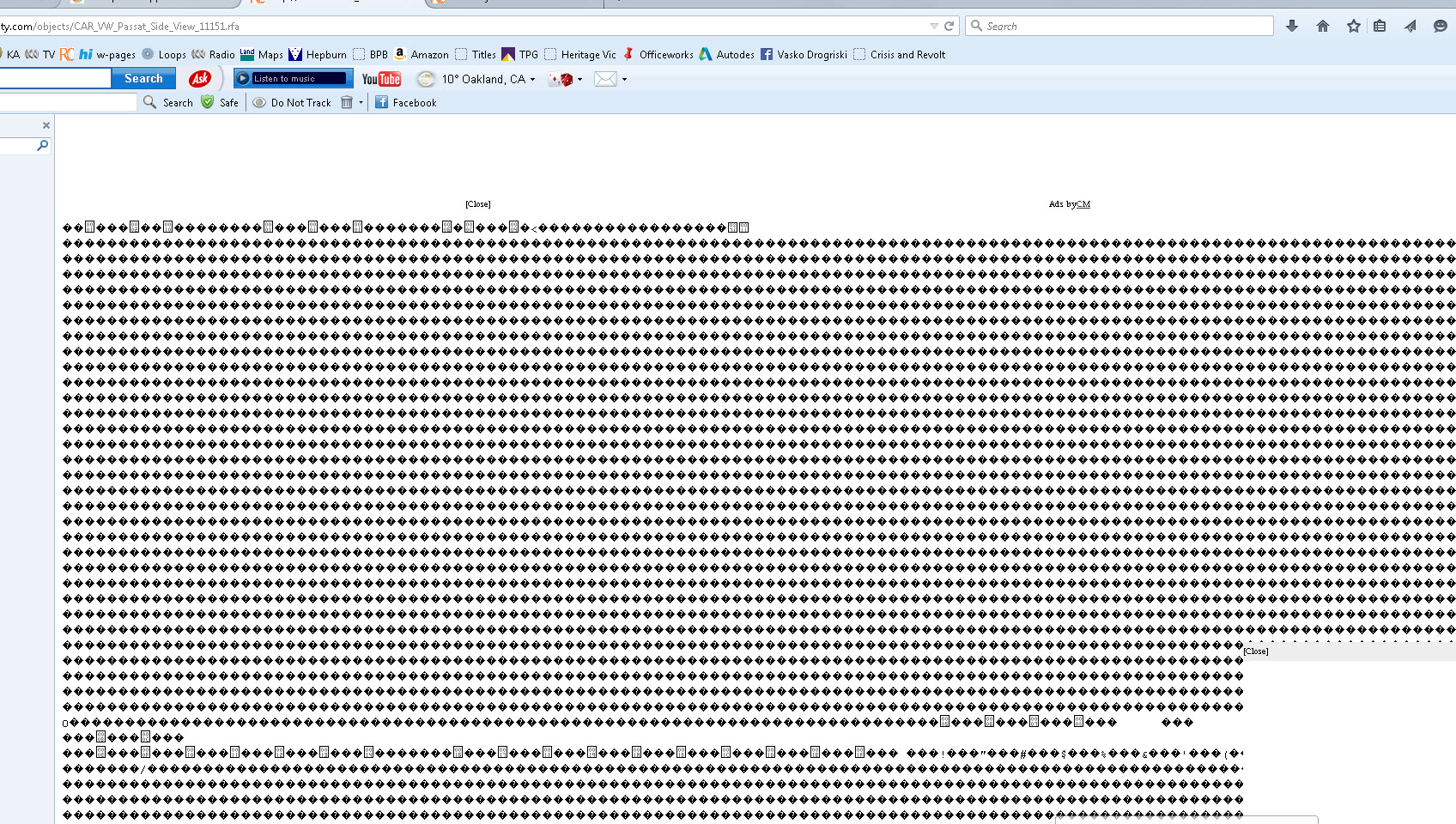Screen dimensions: 1456x824
Task: Click the second toolbar search input field
Action: click(68, 102)
